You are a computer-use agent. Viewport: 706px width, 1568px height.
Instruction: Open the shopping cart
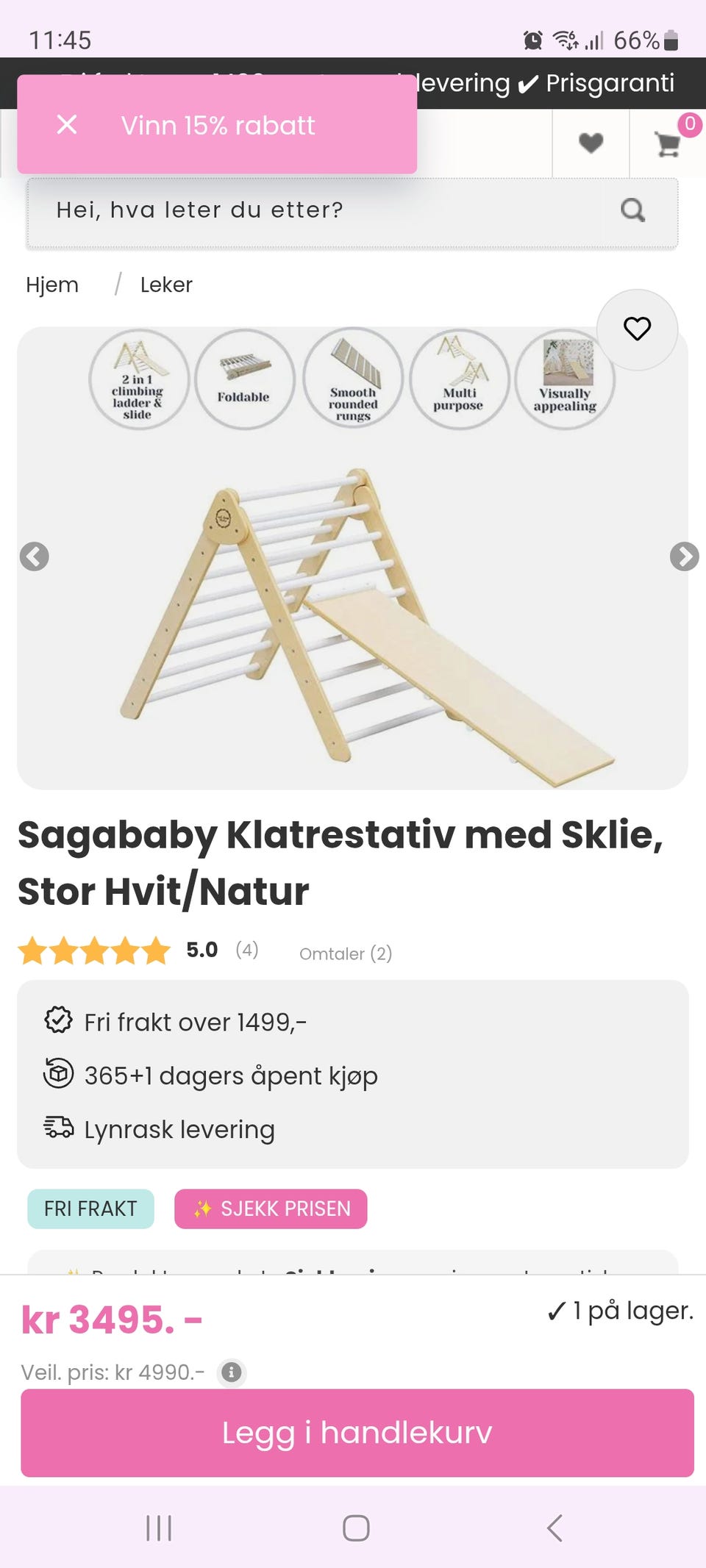(x=668, y=143)
